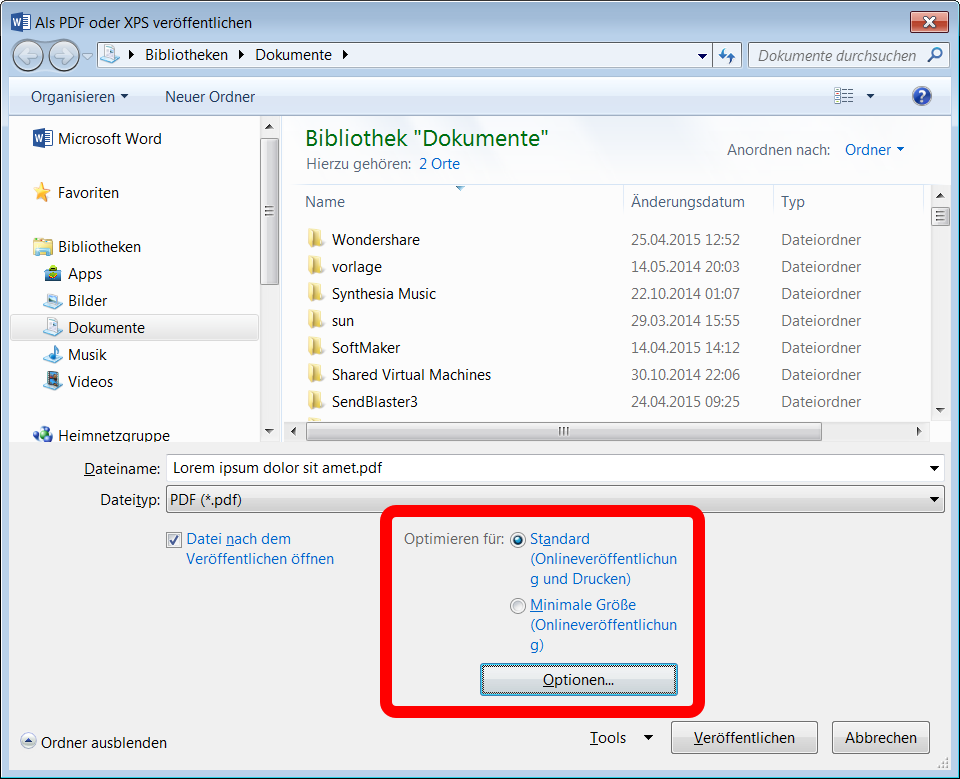960x779 pixels.
Task: Select Favoriten star in sidebar
Action: point(42,192)
